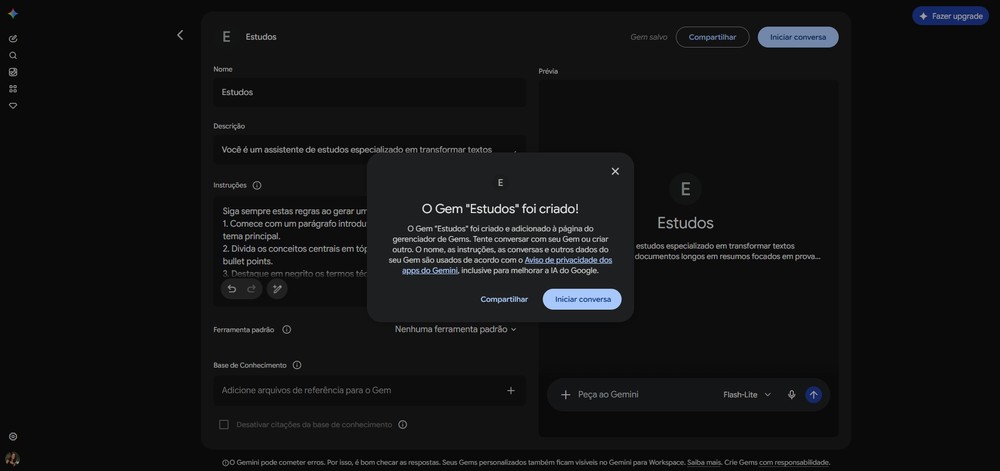Viewport: 1000px width, 471px height.
Task: Redo the instructions edit
Action: (251, 289)
